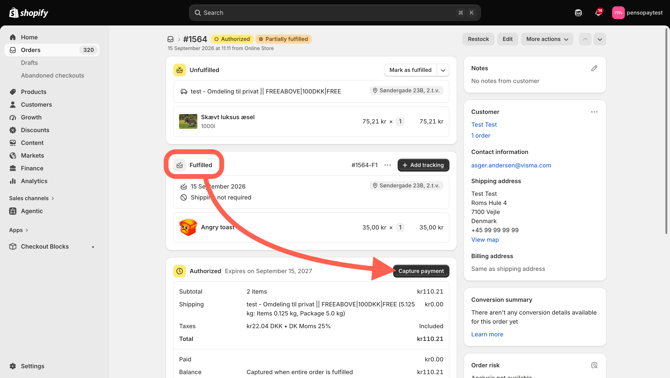Image resolution: width=670 pixels, height=378 pixels.
Task: Click the 320 orders count badge
Action: point(88,50)
